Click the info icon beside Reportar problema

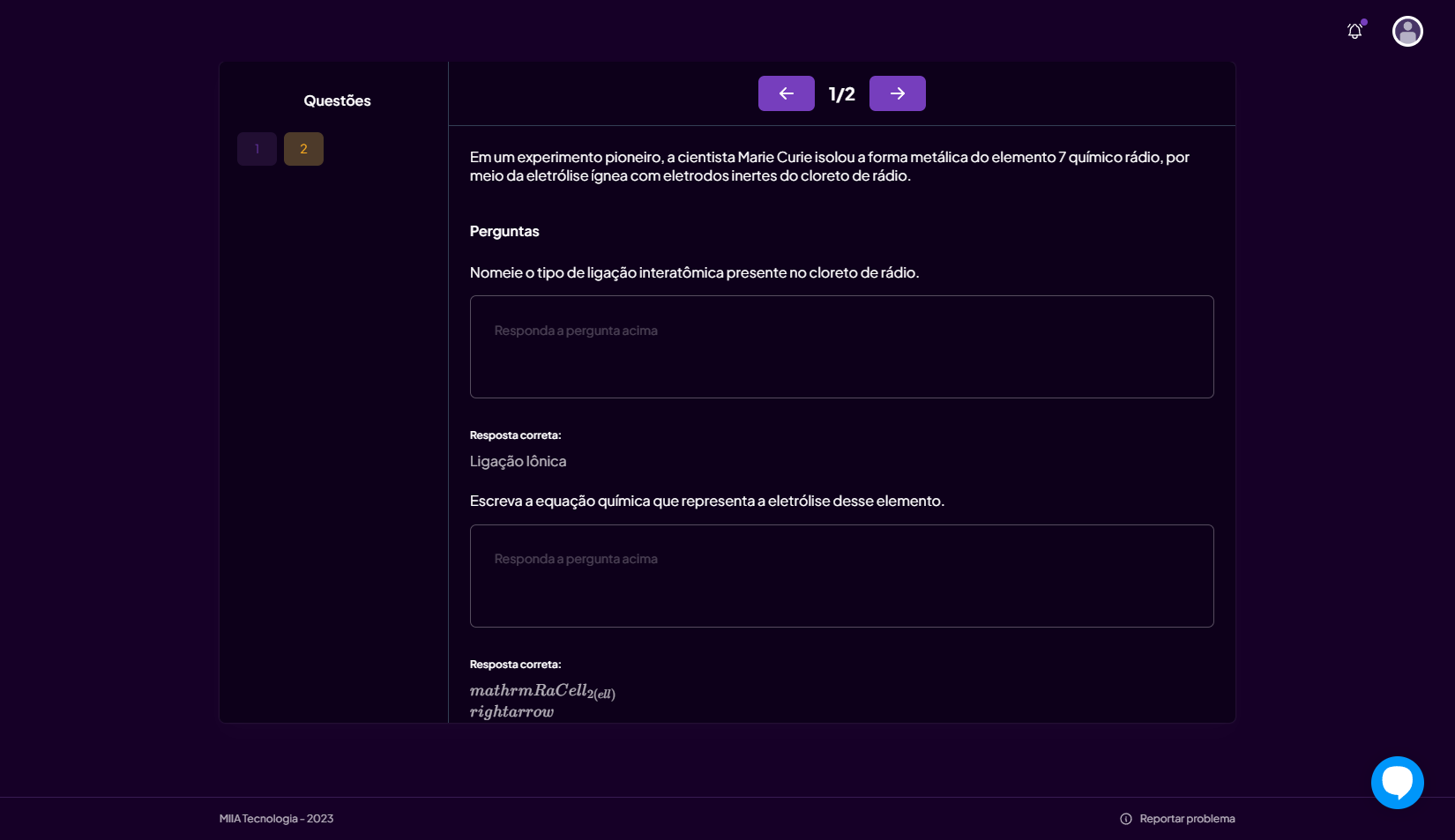tap(1126, 819)
